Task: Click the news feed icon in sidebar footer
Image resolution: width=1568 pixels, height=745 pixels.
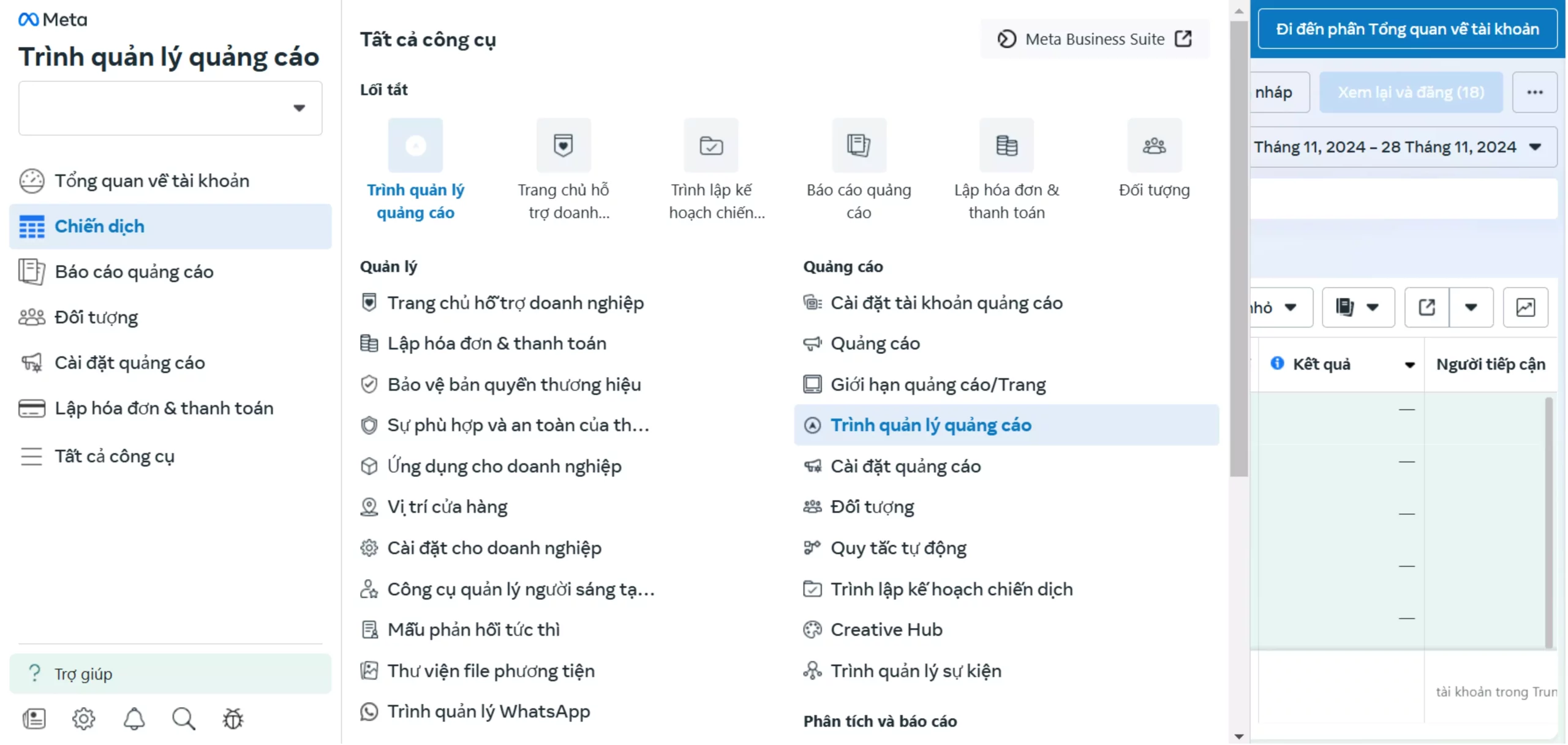Action: (x=34, y=719)
